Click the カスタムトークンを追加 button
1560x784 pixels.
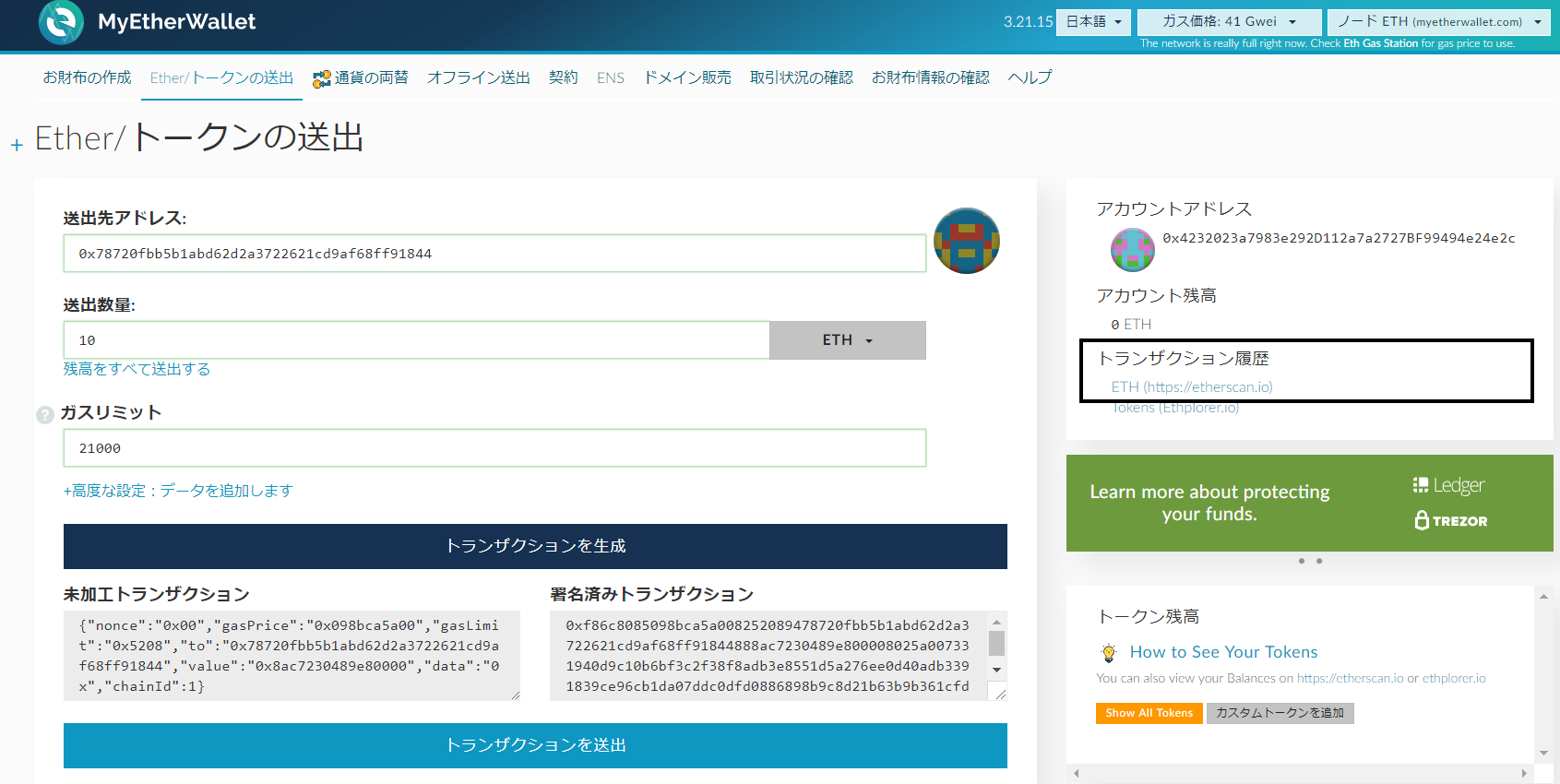[x=1280, y=713]
